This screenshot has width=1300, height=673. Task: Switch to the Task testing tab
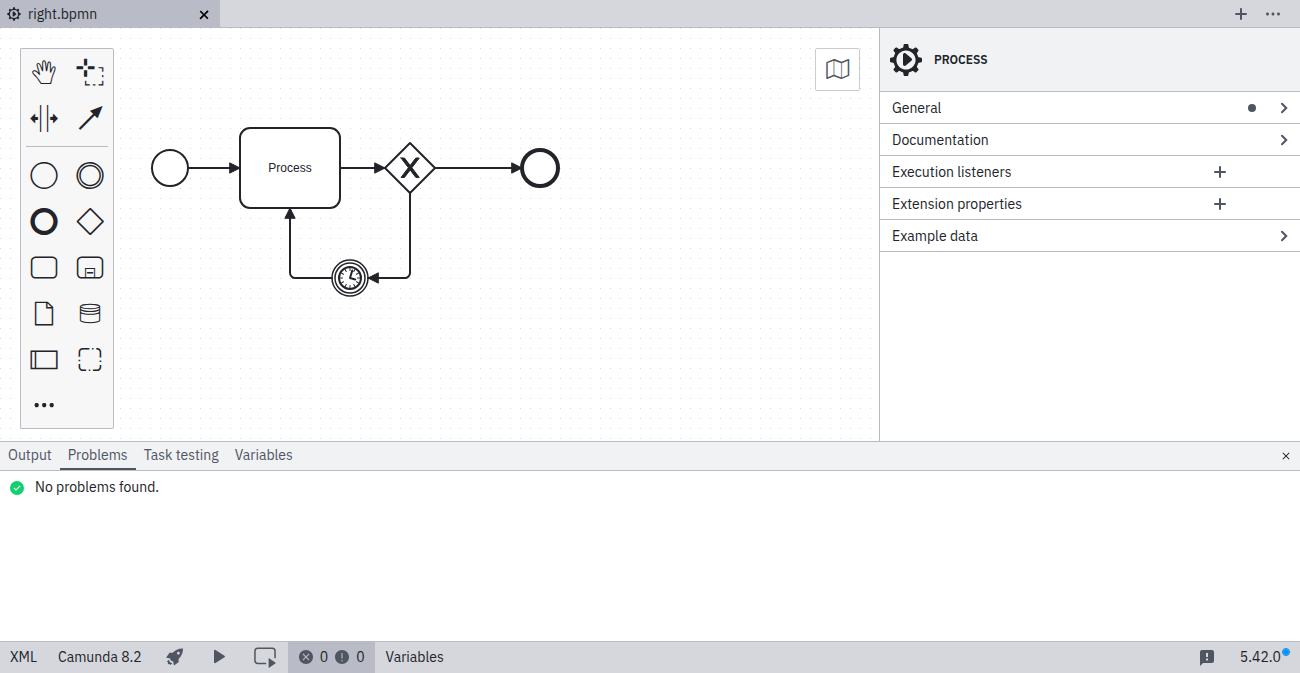pyautogui.click(x=181, y=455)
